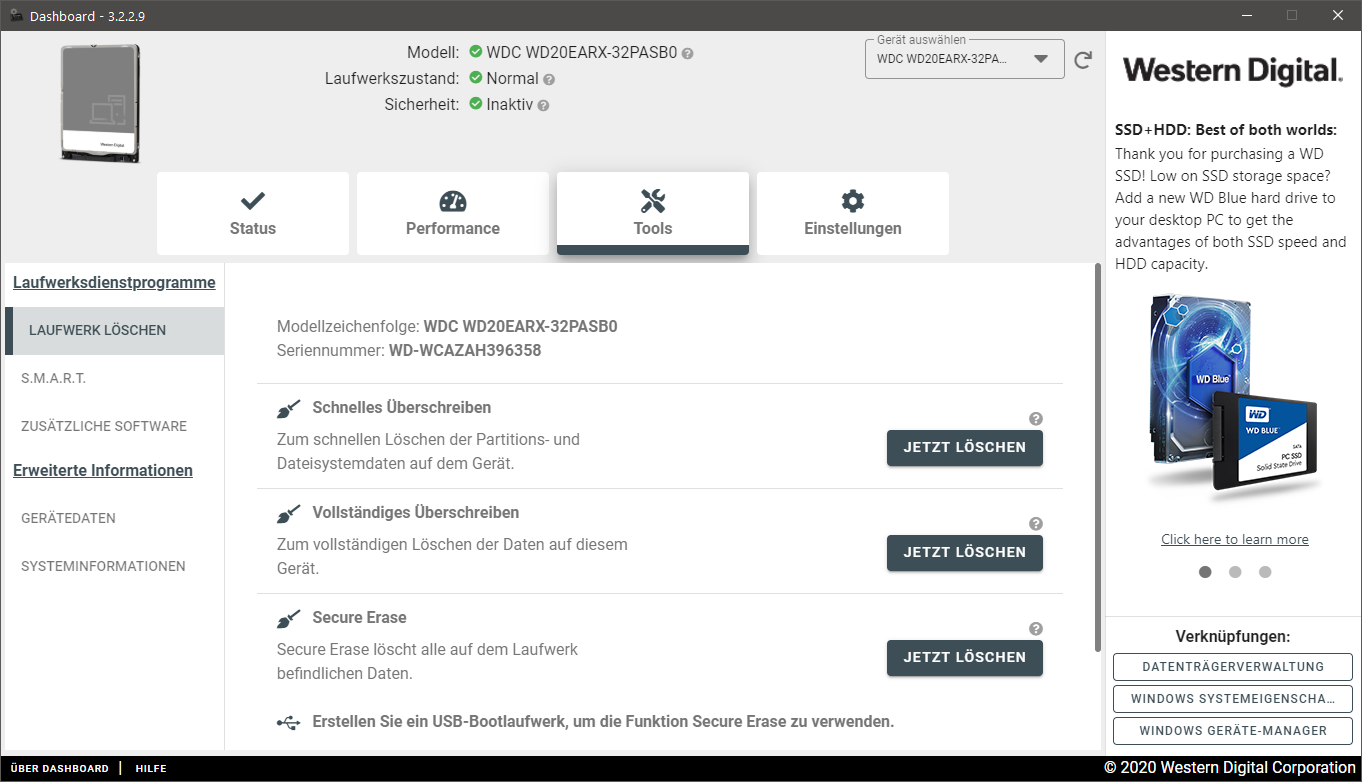Screen dimensions: 1362x782
Task: Click ÜBER DASHBOARD in the footer
Action: point(60,769)
